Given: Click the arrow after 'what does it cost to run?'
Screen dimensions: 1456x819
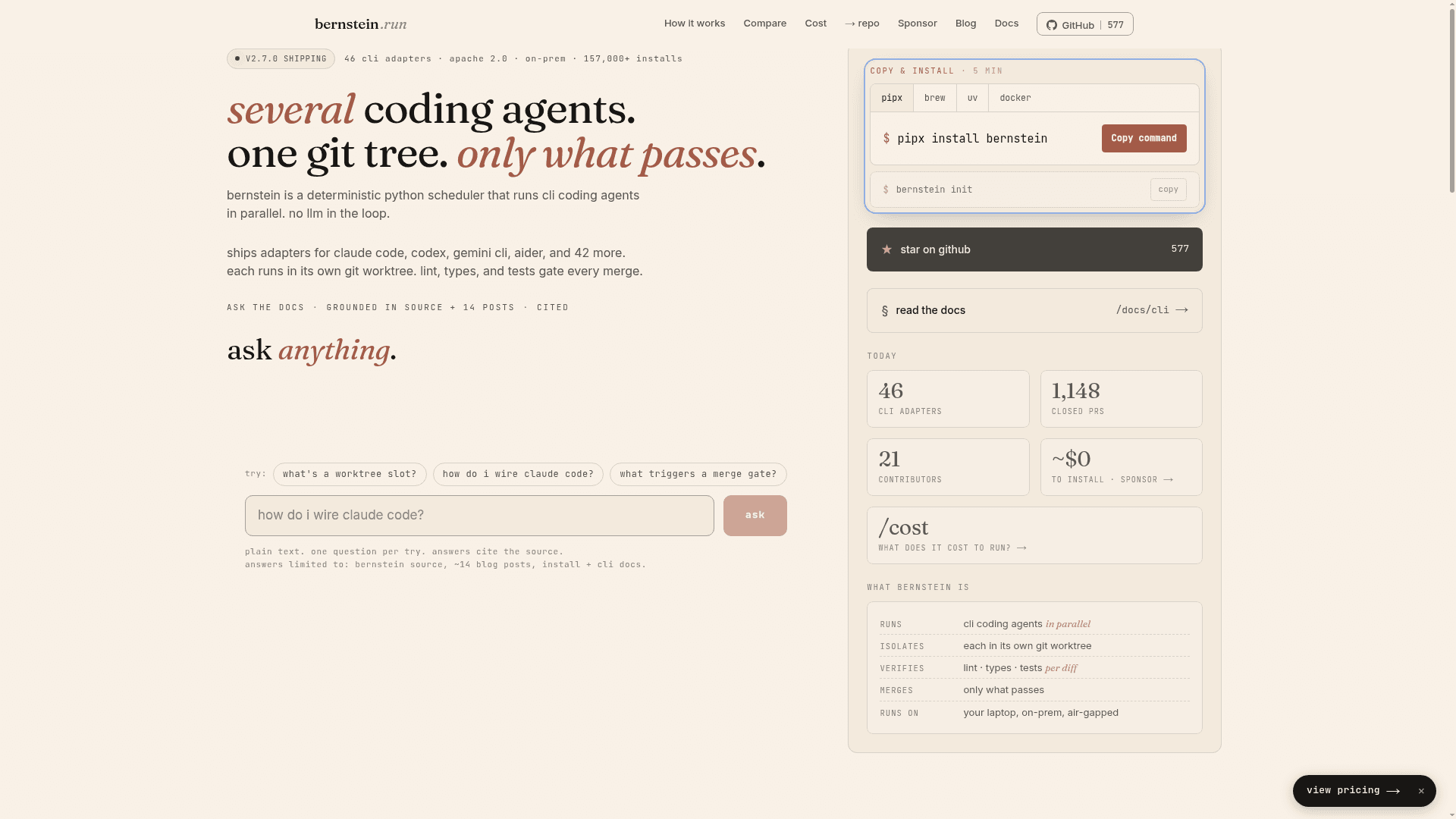Looking at the screenshot, I should point(1021,548).
